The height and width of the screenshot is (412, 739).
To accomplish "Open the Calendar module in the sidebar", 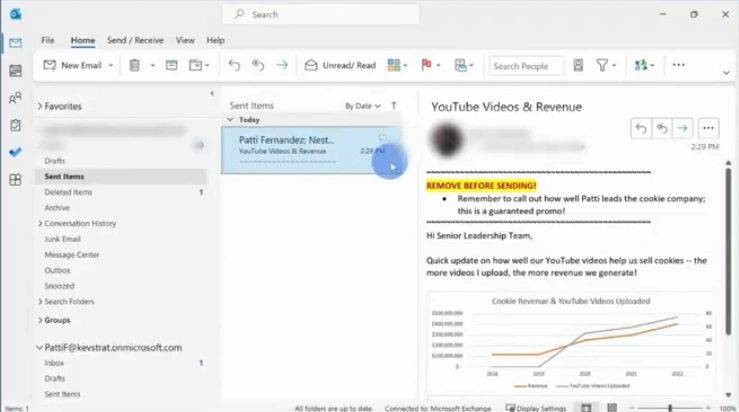I will (x=15, y=71).
